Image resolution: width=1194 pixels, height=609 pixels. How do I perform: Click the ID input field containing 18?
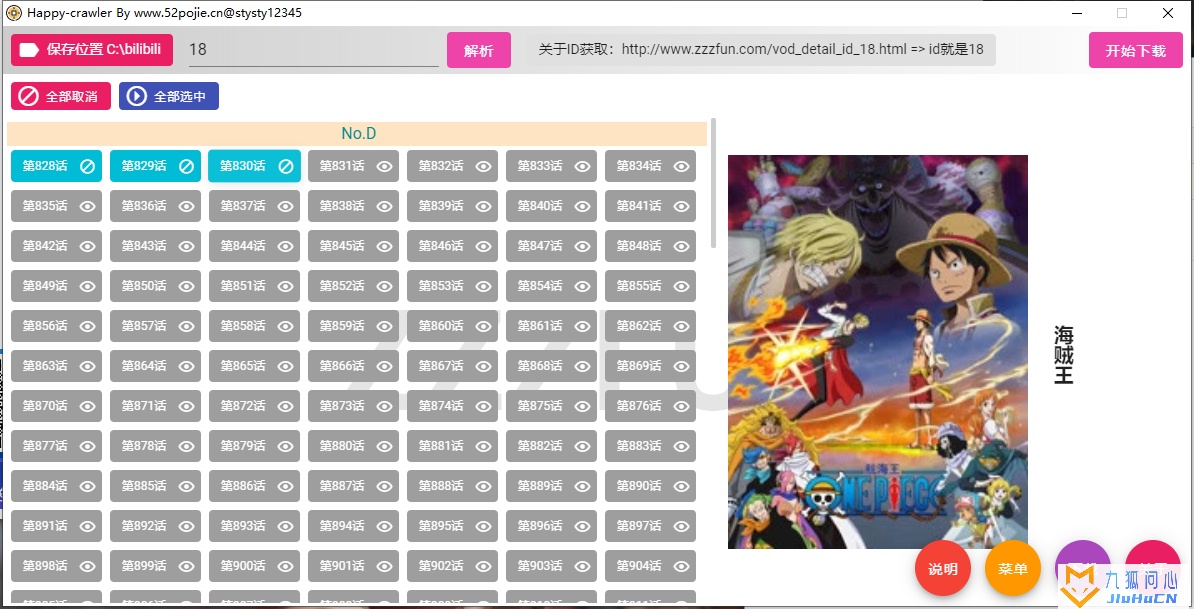[x=314, y=49]
